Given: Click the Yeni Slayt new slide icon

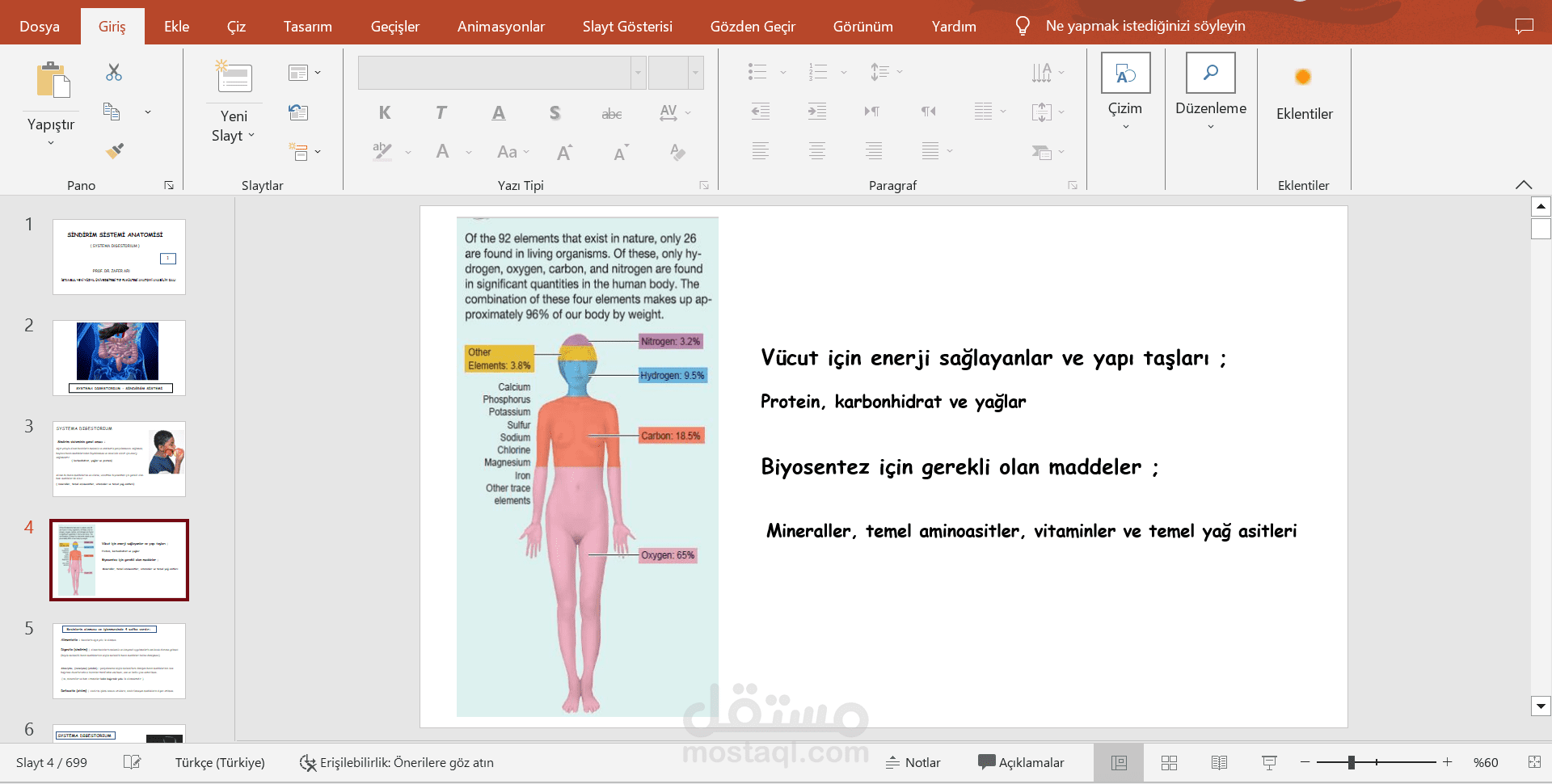Looking at the screenshot, I should point(234,77).
